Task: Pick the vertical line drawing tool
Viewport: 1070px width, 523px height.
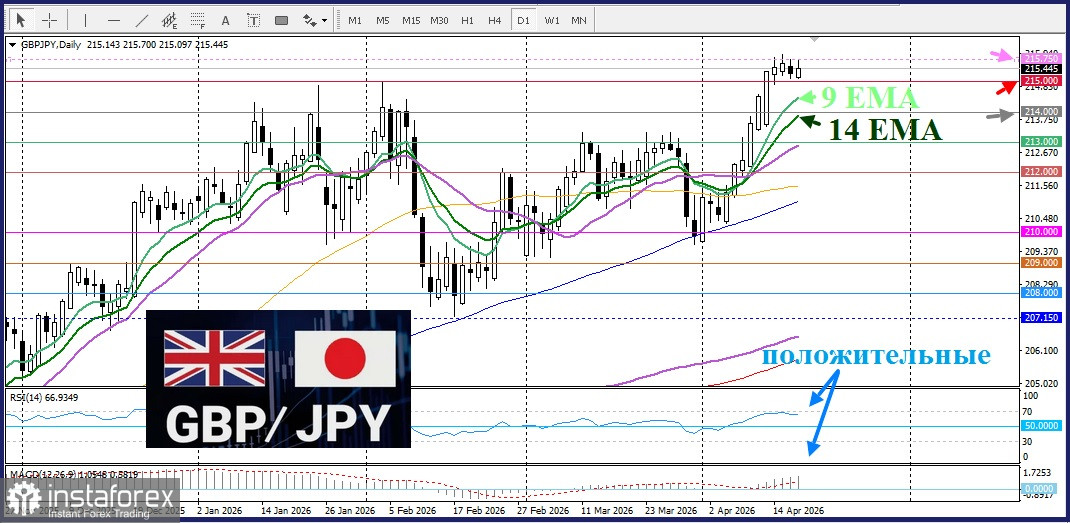Action: coord(85,20)
